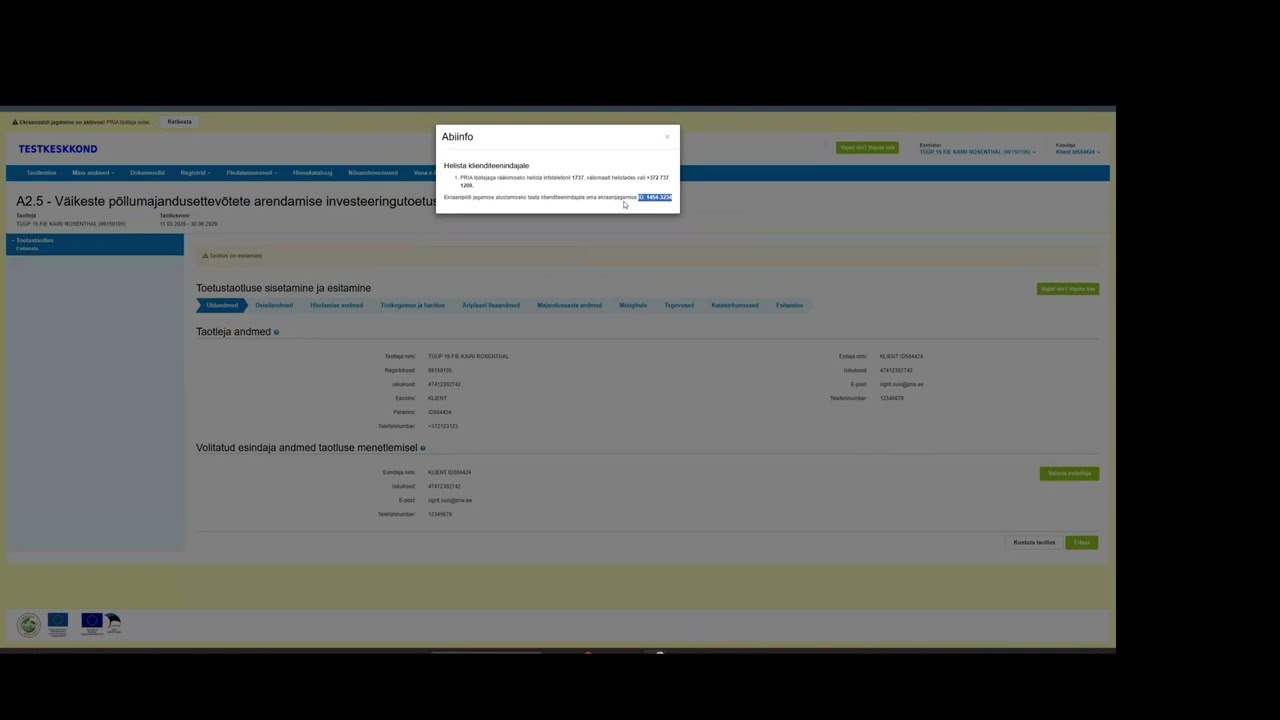Select the Üldandmed step tab
This screenshot has height=720, width=1280.
(222, 305)
